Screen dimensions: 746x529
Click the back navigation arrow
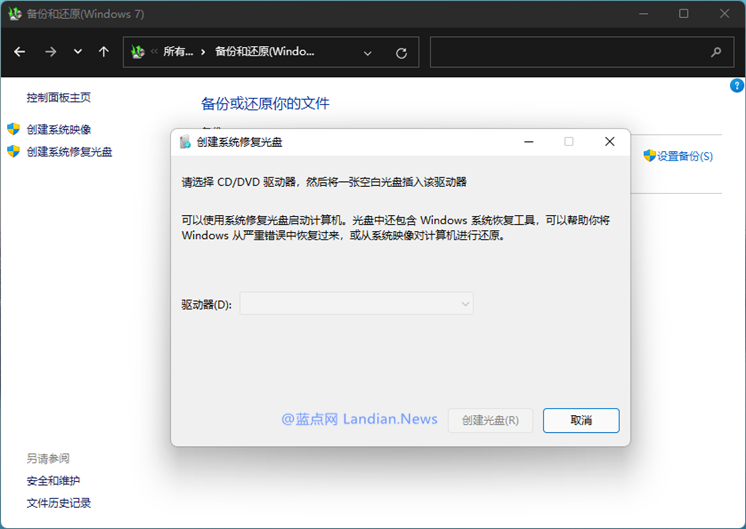(20, 52)
